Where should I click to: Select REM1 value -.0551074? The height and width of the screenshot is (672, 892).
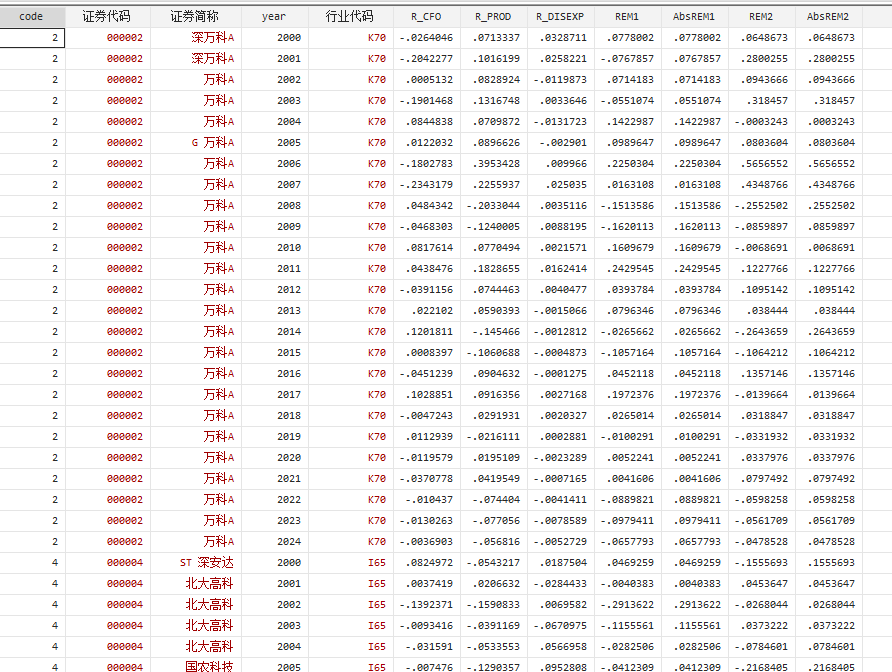[x=627, y=101]
